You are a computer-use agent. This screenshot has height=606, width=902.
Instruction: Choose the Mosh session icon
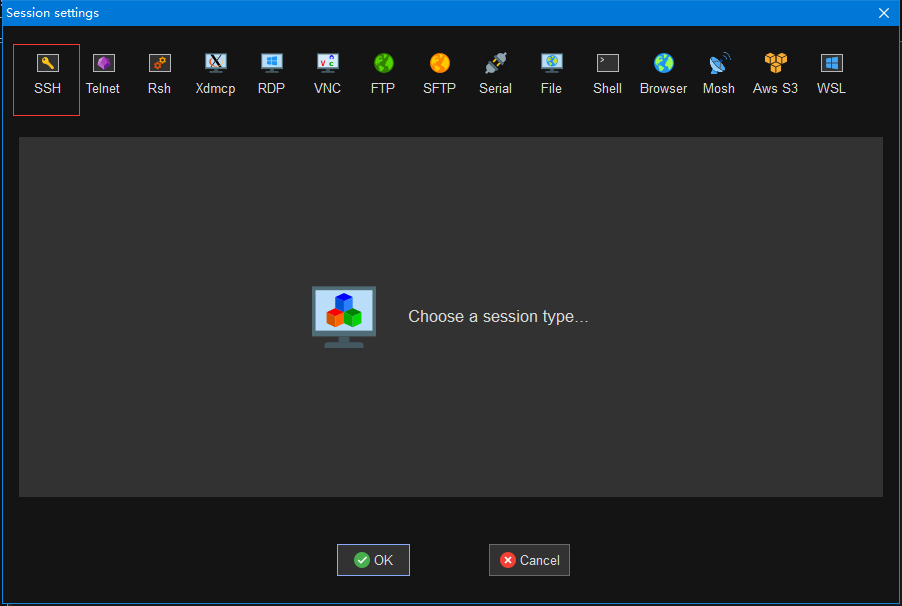coord(719,74)
